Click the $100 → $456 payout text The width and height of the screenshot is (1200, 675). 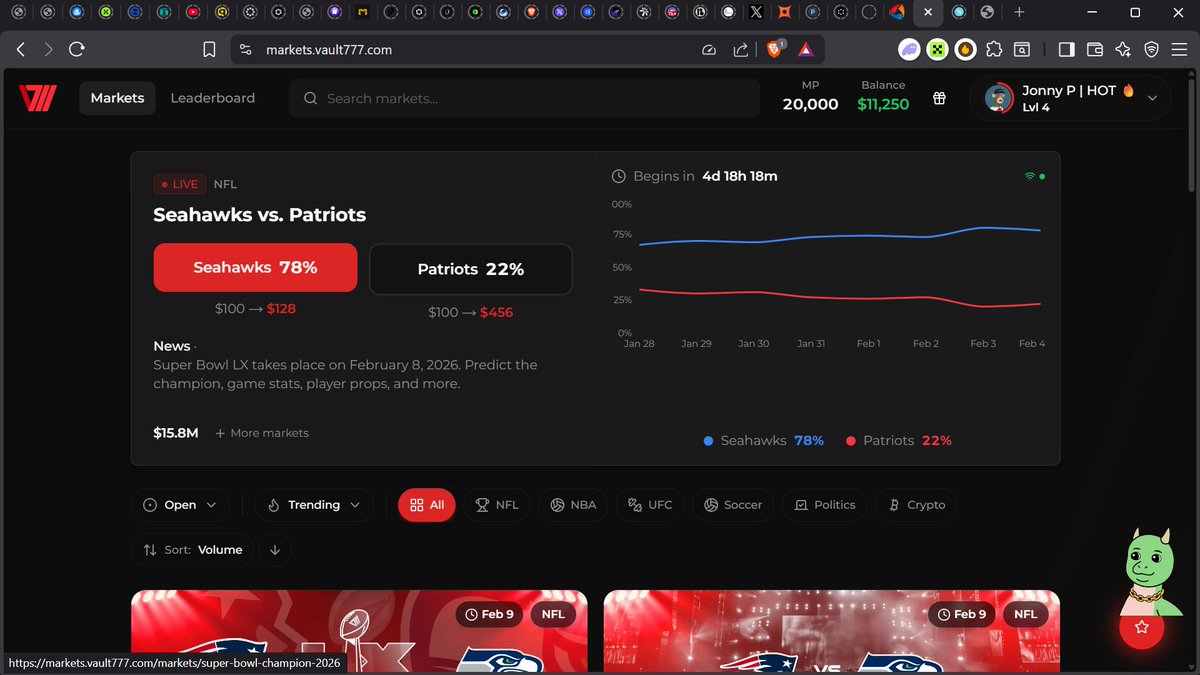[471, 313]
